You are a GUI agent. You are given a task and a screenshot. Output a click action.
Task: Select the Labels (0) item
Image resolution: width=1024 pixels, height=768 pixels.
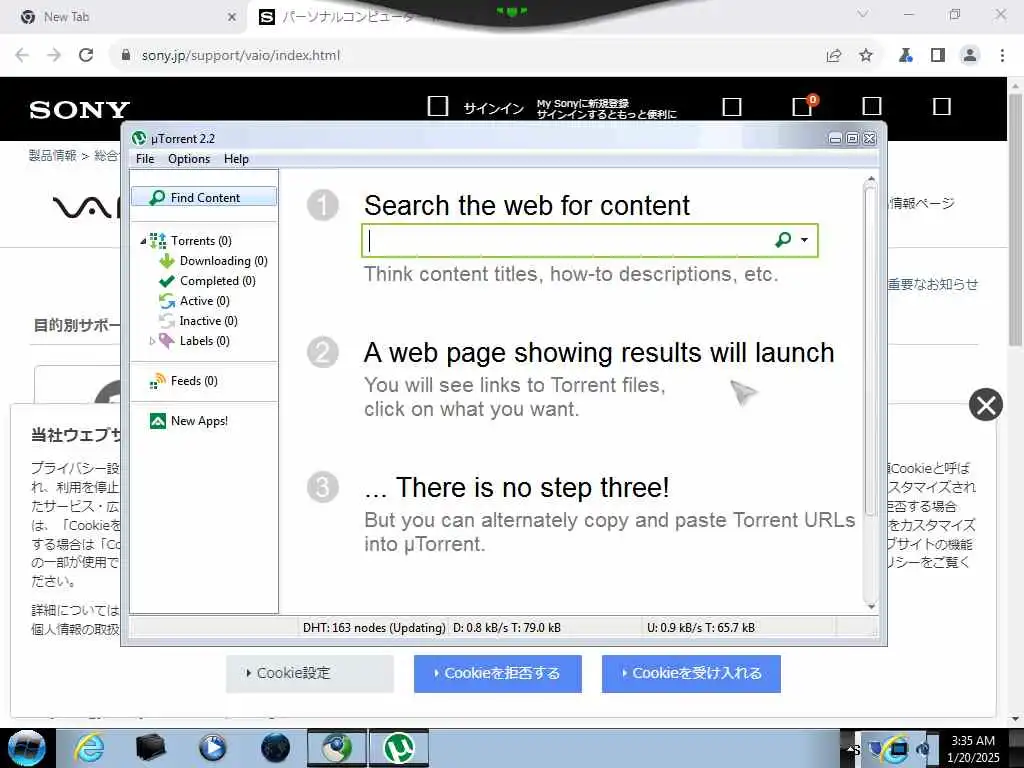click(x=204, y=341)
